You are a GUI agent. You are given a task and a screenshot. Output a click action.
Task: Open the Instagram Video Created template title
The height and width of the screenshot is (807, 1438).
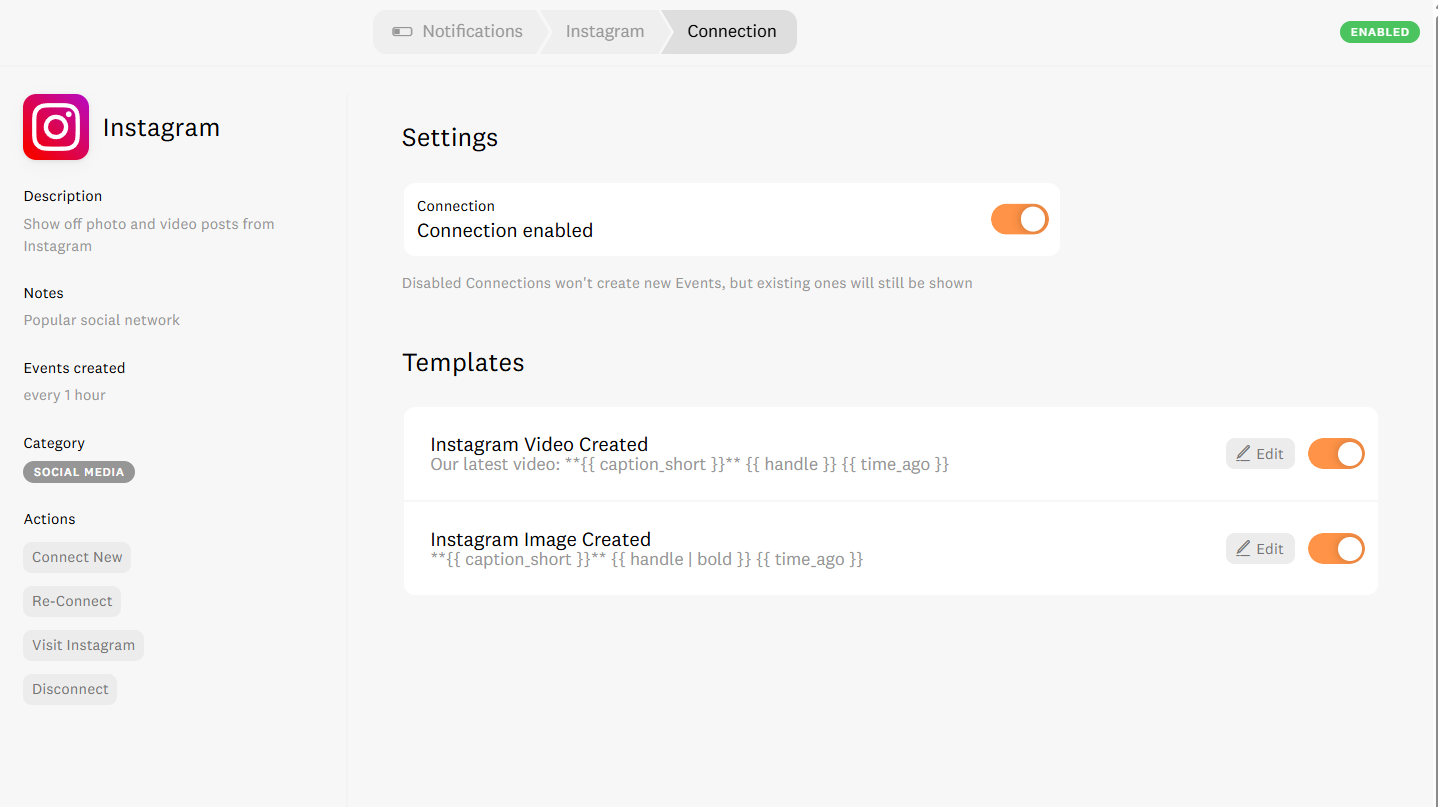point(539,444)
